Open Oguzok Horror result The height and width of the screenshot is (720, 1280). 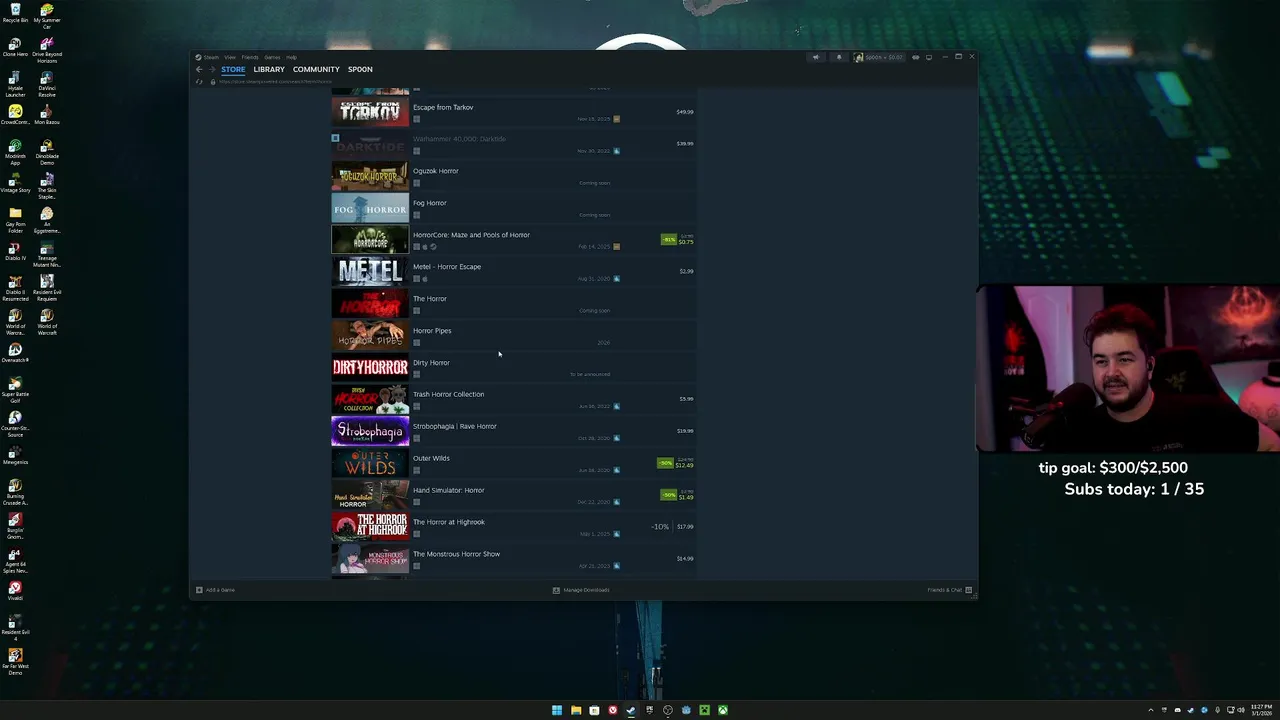click(x=513, y=176)
